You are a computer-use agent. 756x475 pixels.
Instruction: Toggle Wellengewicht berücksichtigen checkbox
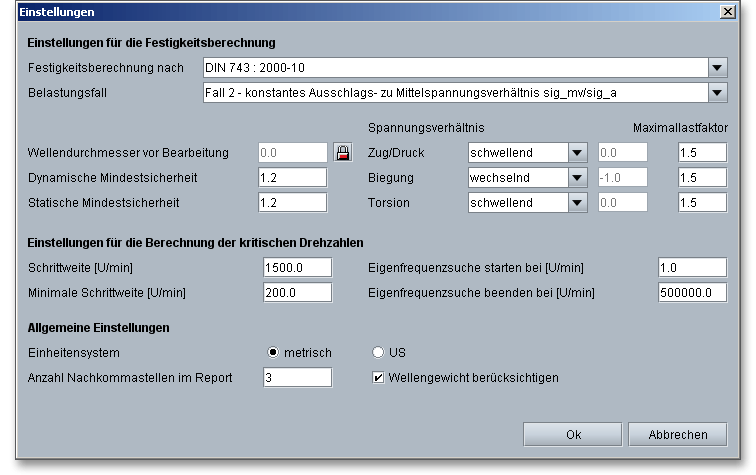(x=378, y=377)
